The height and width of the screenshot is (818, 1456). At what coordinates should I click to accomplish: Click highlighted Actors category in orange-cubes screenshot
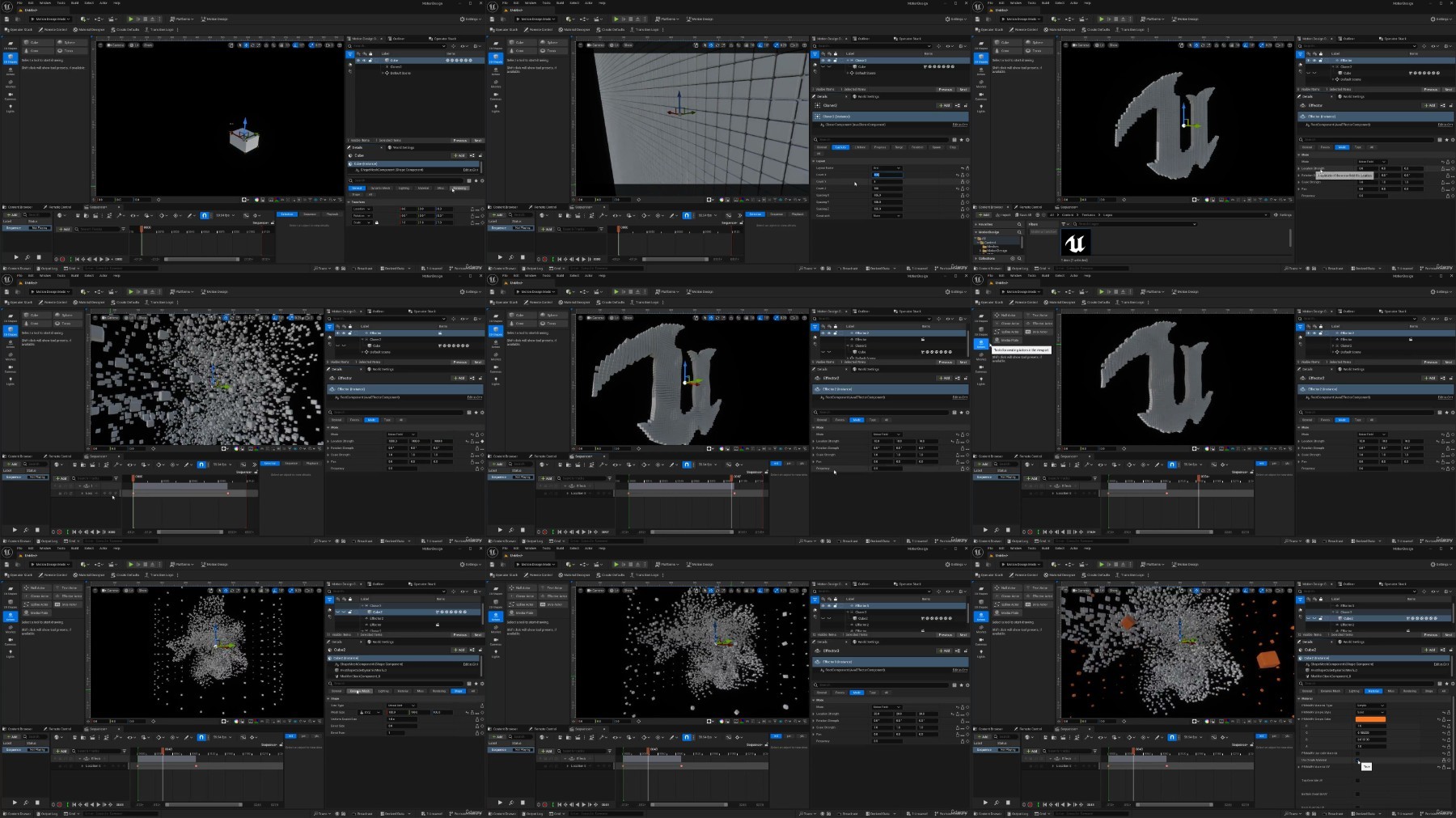pyautogui.click(x=981, y=617)
